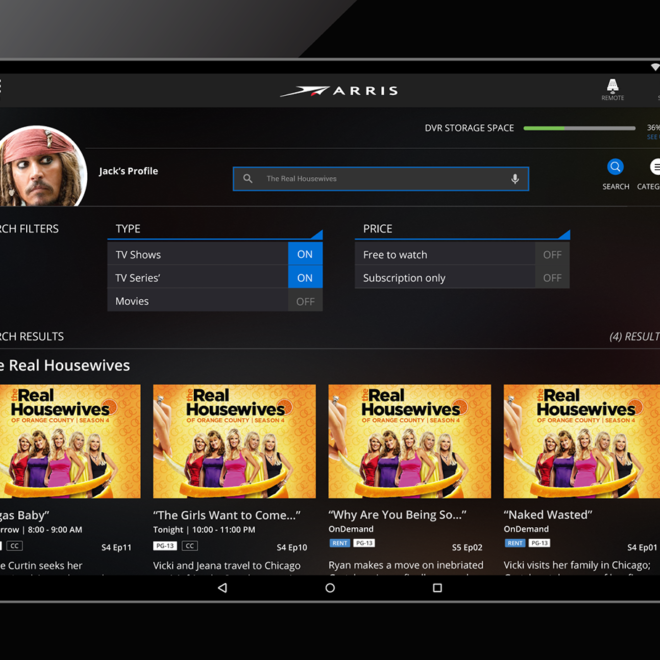Click the Movies filter row label
Viewport: 660px width, 660px height.
(132, 301)
